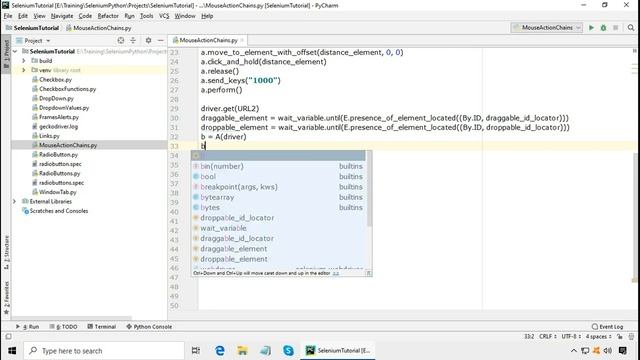Open Search Everywhere magnifier icon

click(x=631, y=28)
